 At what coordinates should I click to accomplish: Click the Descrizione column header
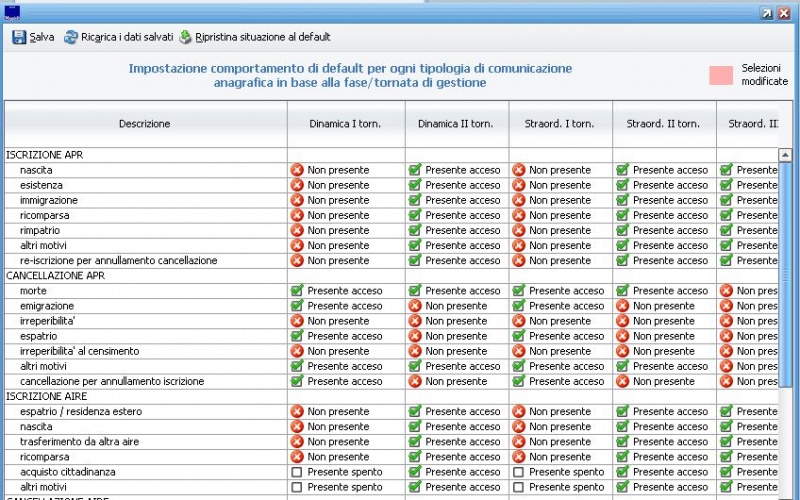144,124
